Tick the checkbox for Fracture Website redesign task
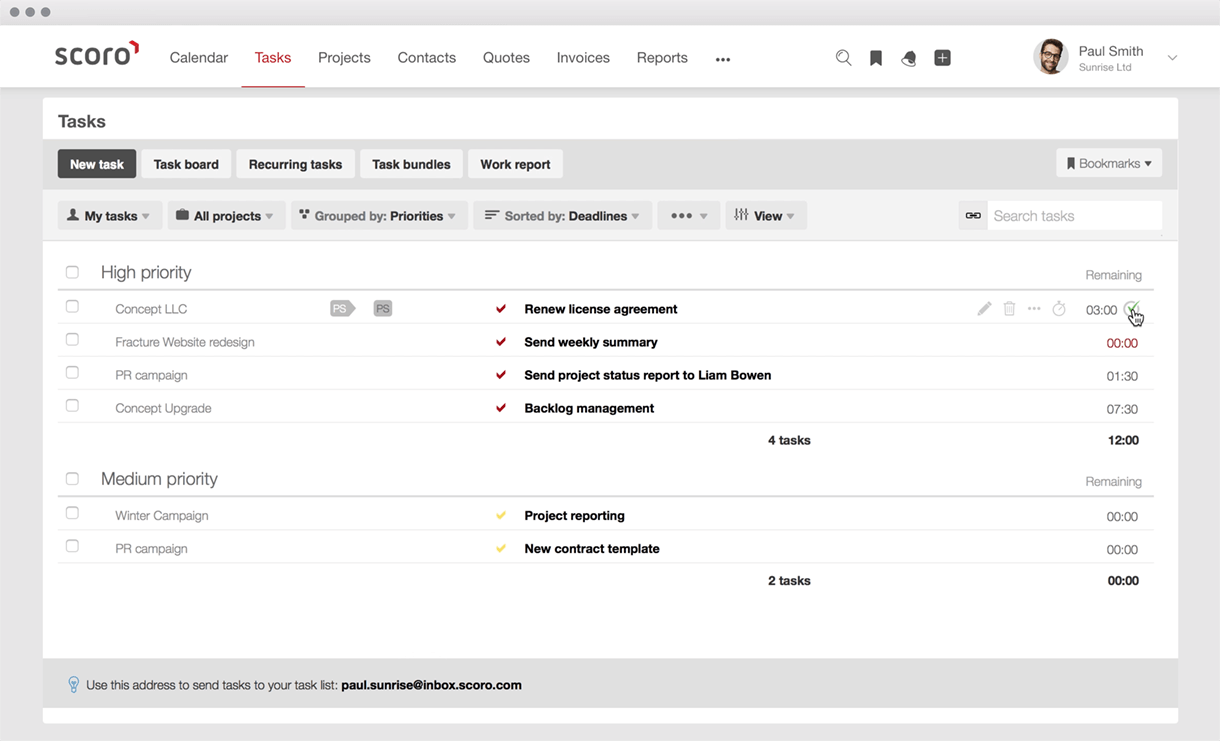 coord(72,340)
